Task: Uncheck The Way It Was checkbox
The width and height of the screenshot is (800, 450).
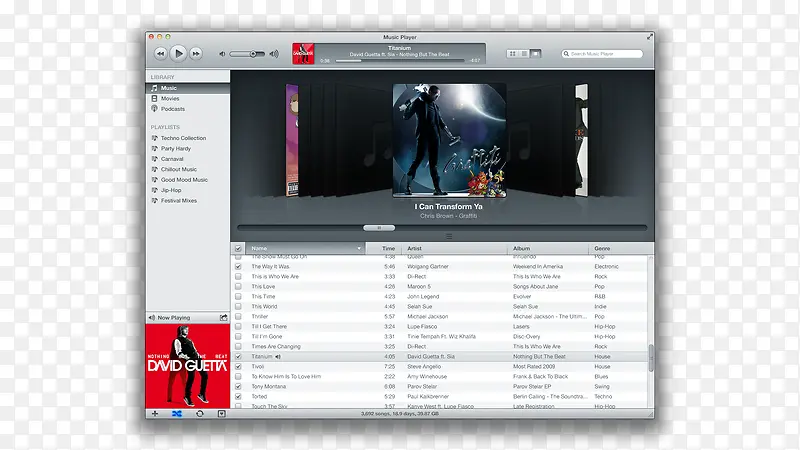Action: coord(238,266)
